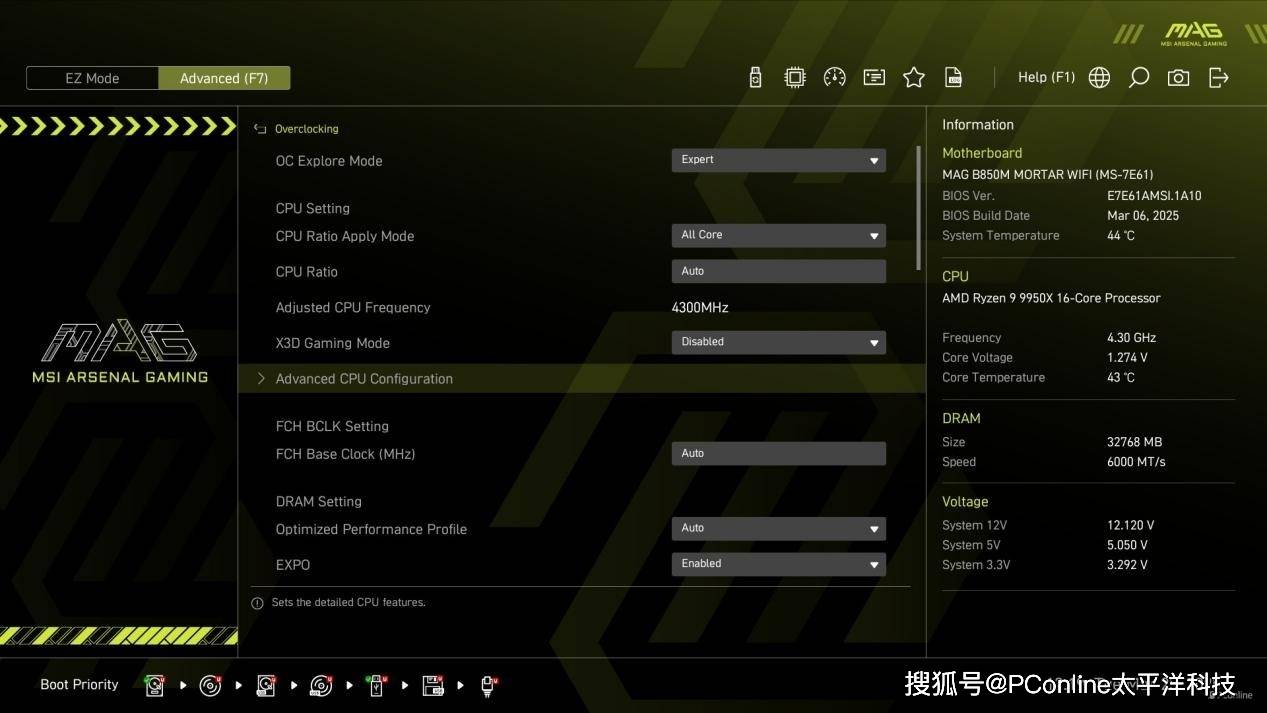Image resolution: width=1267 pixels, height=713 pixels.
Task: Click the System 12V 12.120 V reading
Action: (1130, 525)
